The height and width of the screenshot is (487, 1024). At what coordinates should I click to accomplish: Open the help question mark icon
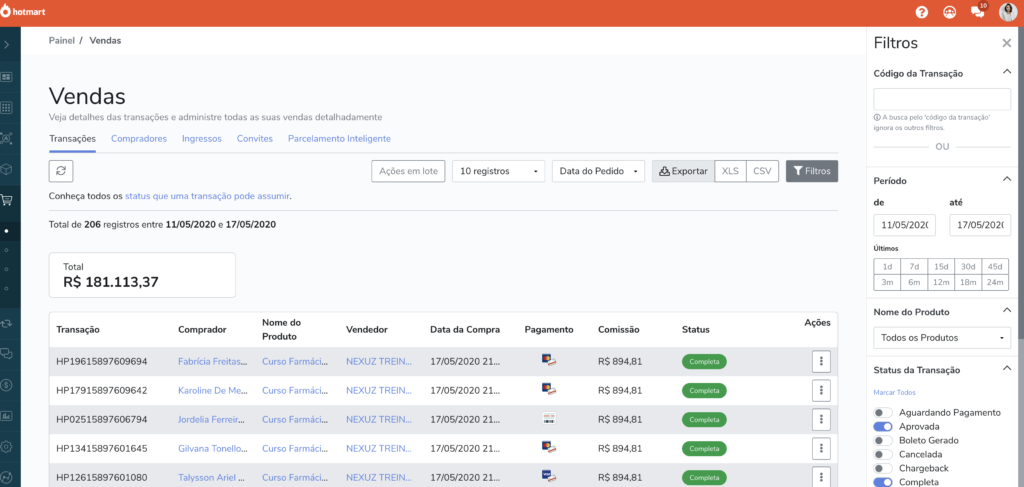tap(922, 13)
